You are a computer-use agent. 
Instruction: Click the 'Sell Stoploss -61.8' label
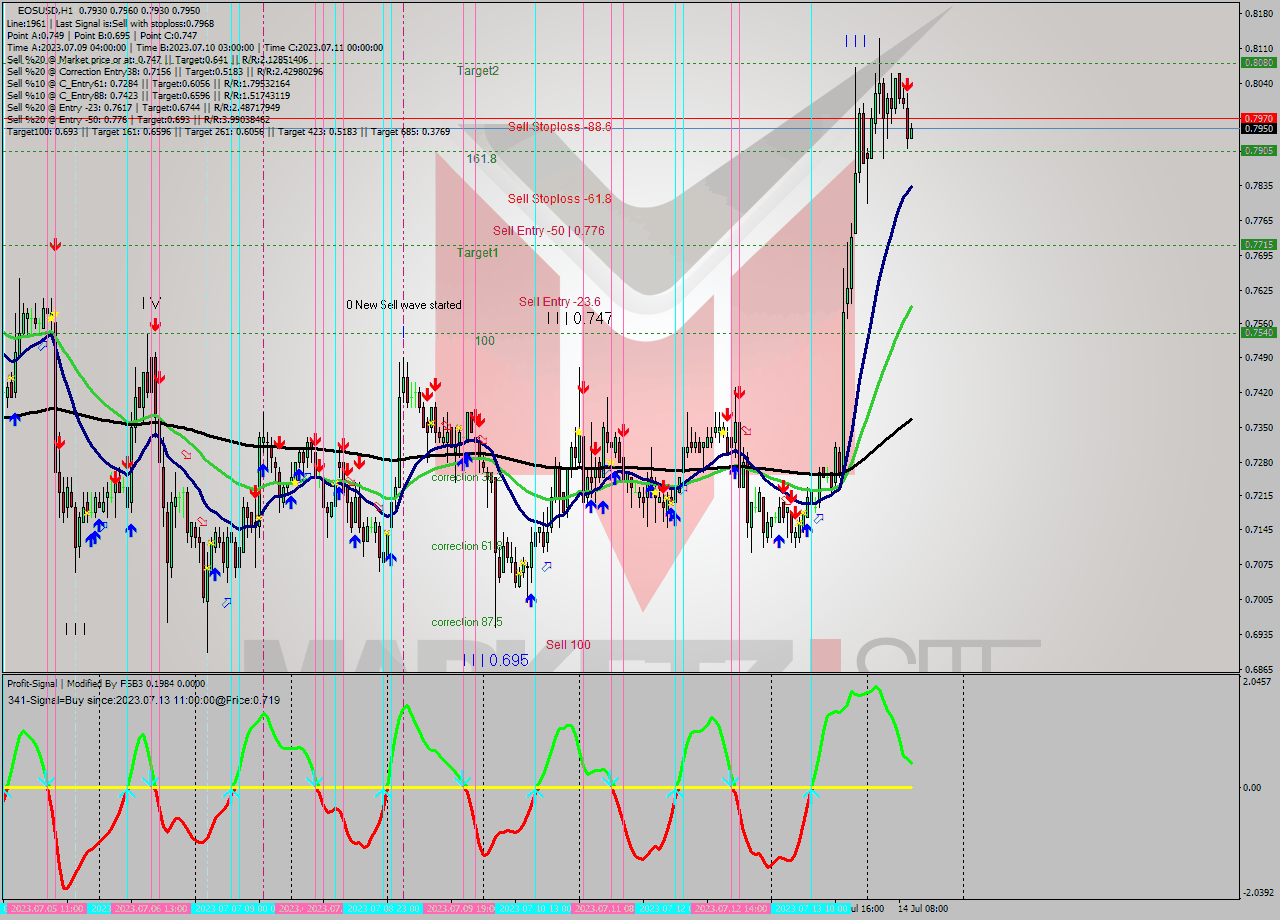coord(559,199)
